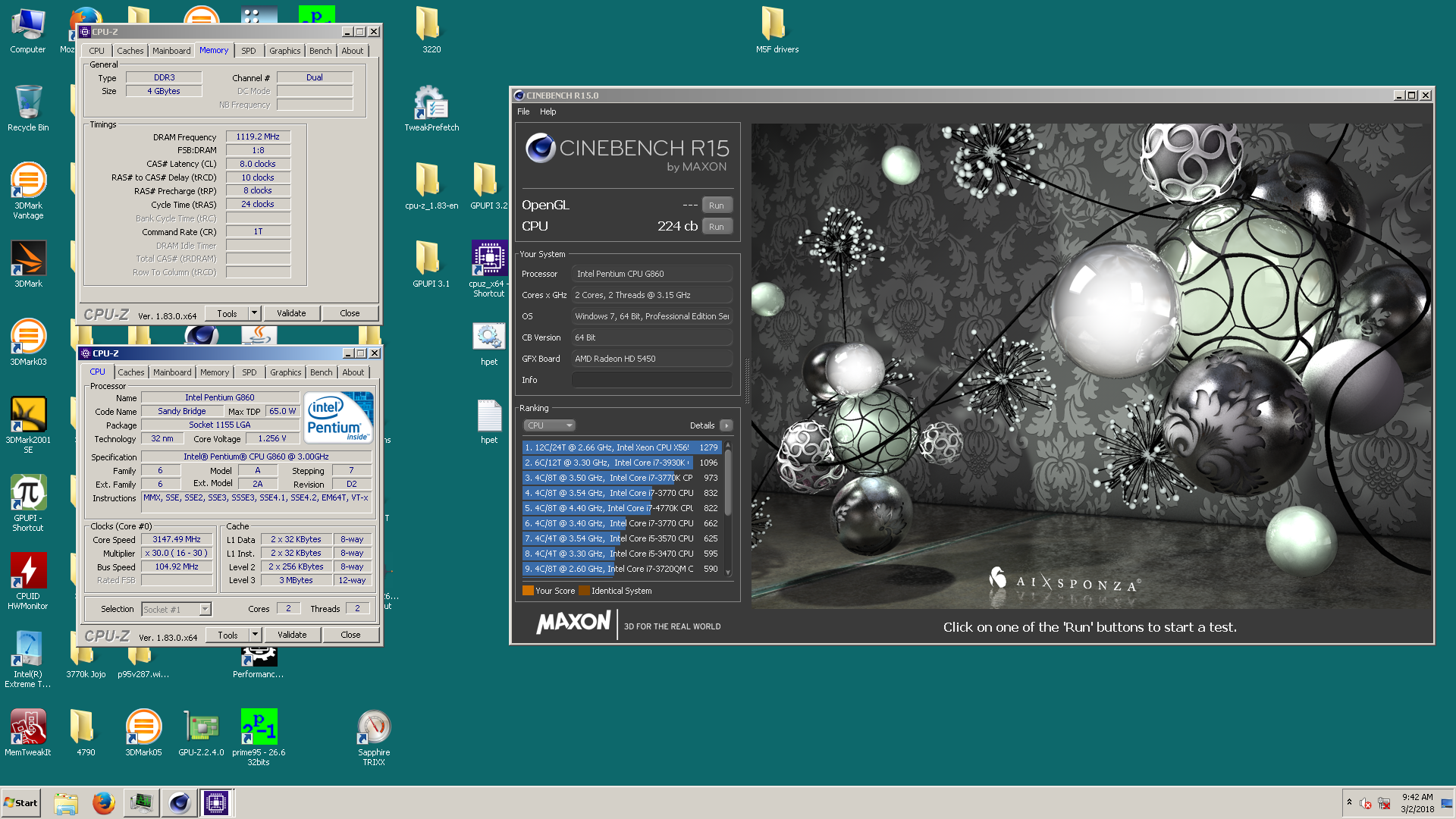Click the orange Your Score legend swatch
Screen dimensions: 1456x819
[528, 591]
